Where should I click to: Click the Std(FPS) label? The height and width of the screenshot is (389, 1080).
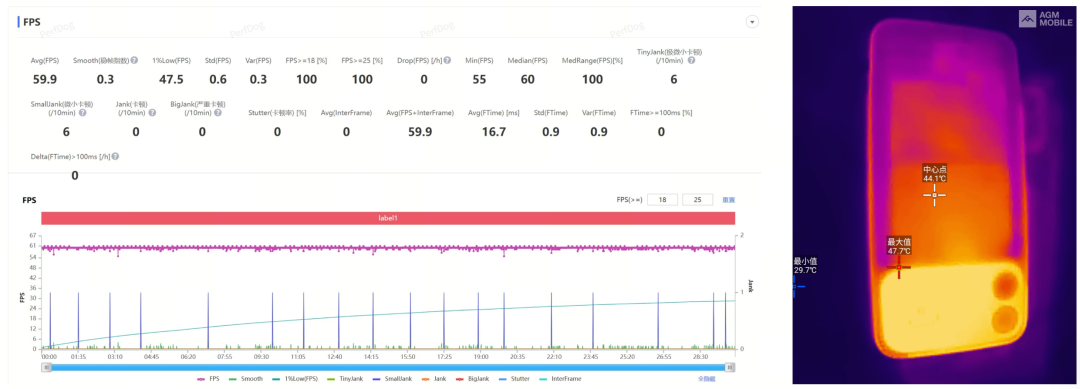218,61
